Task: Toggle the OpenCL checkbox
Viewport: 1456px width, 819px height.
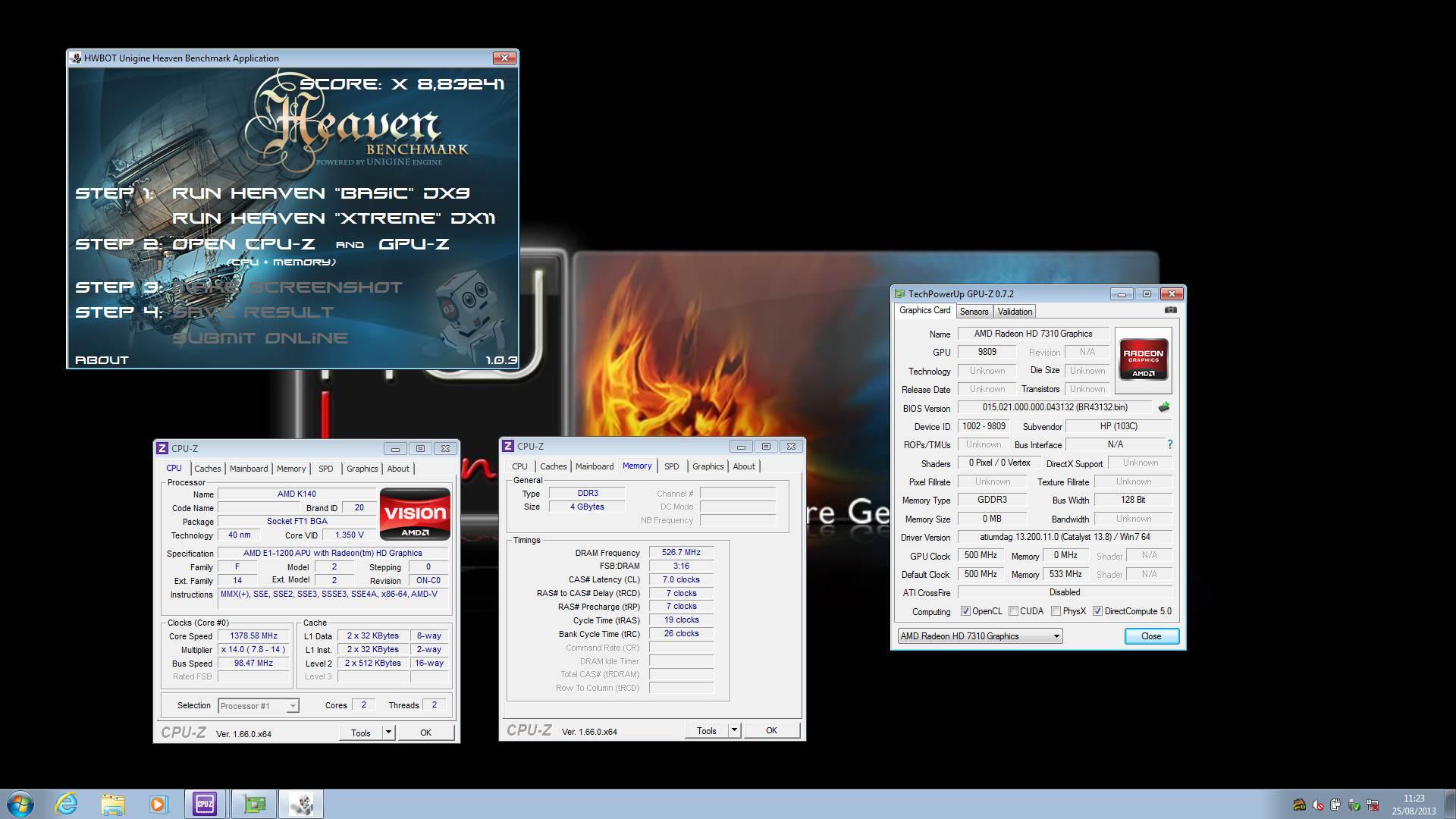Action: click(x=965, y=611)
